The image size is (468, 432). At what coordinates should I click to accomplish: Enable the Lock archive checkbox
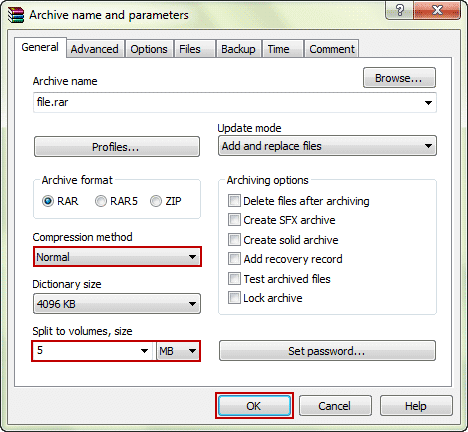234,298
